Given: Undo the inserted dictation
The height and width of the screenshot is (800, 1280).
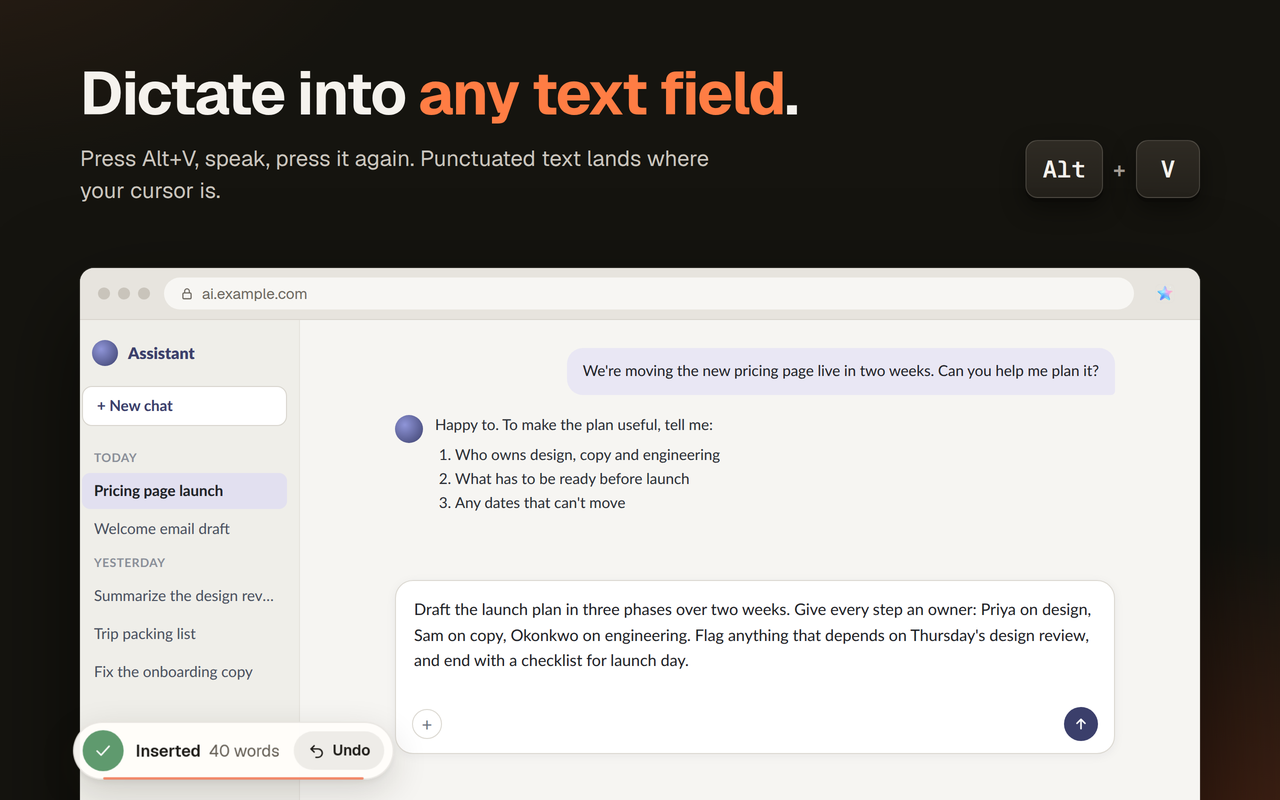Looking at the screenshot, I should pos(339,751).
